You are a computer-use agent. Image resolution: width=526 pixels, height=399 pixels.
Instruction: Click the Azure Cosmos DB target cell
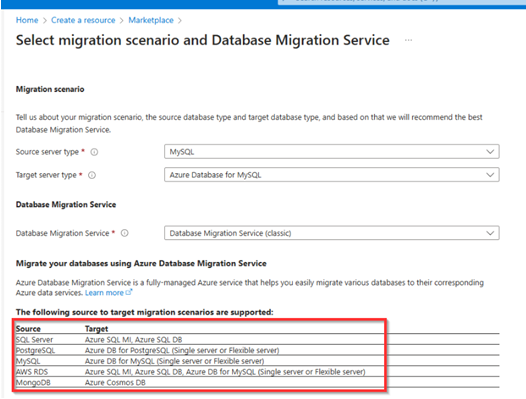click(x=115, y=383)
